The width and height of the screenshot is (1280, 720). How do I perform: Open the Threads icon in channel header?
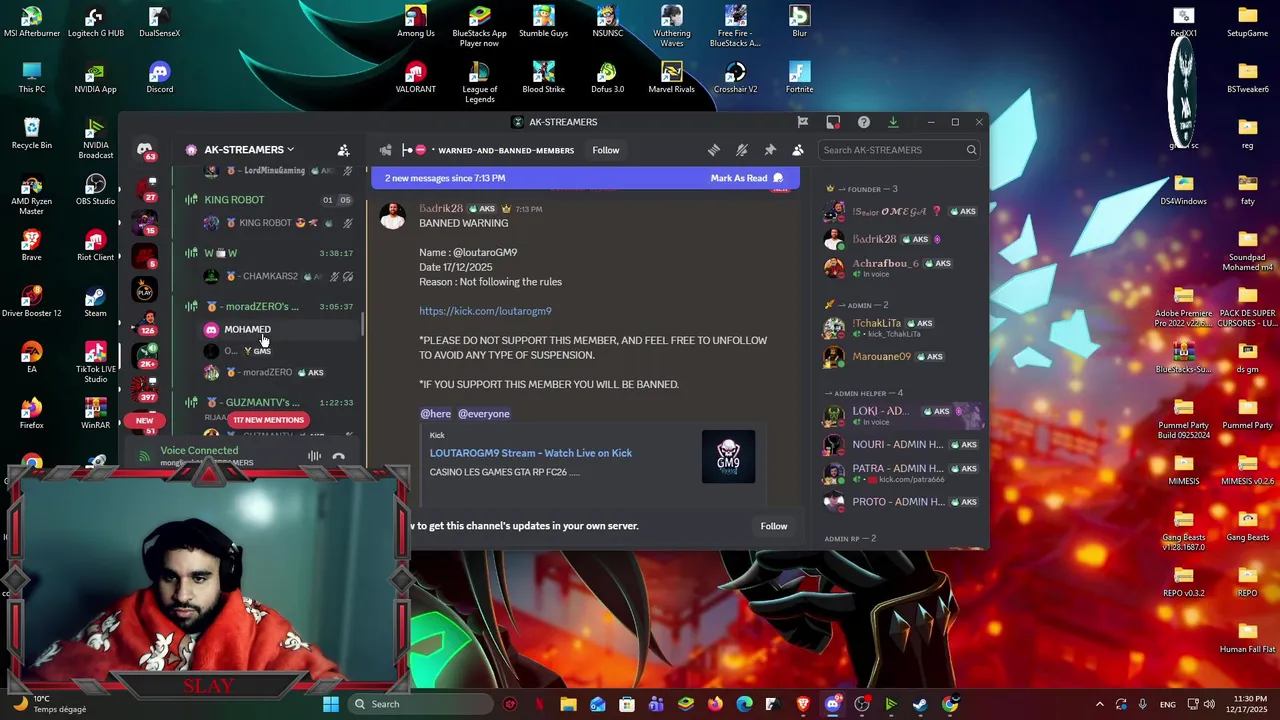tap(713, 150)
